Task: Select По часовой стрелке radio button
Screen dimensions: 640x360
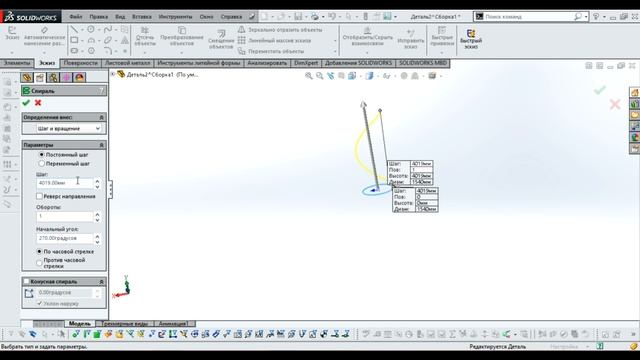Action: click(39, 251)
